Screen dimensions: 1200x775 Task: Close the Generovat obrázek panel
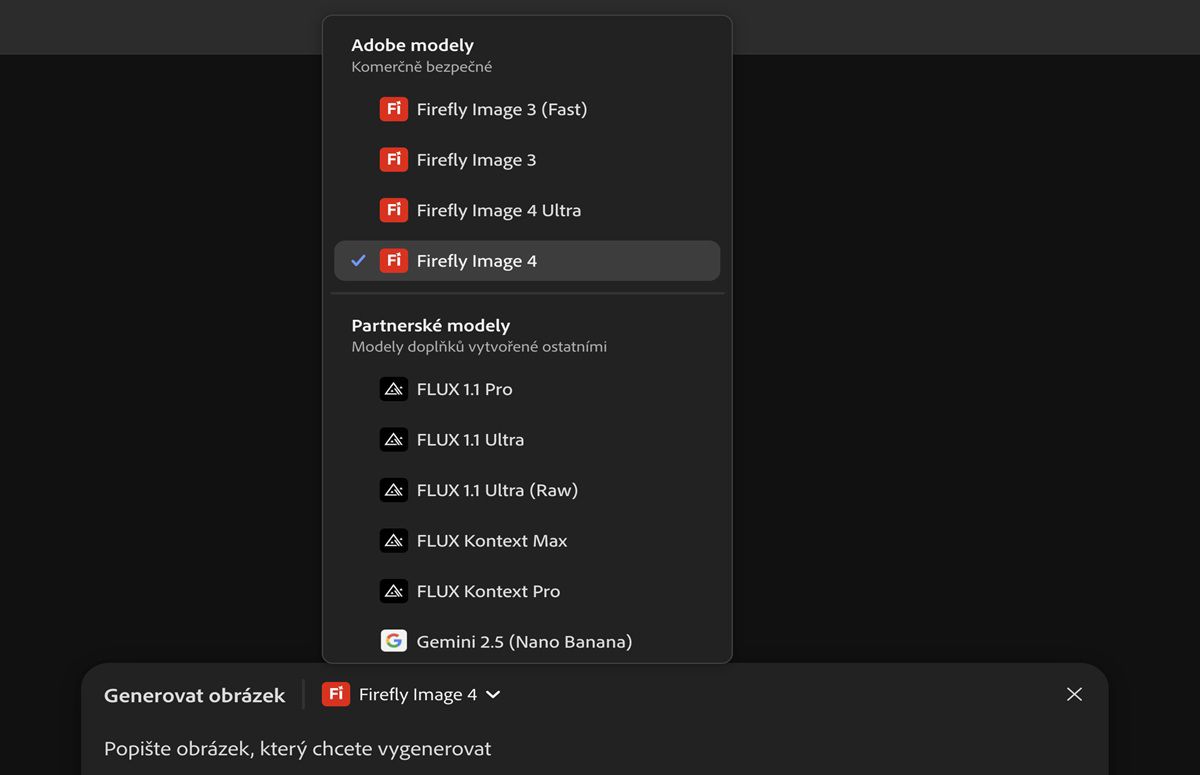point(1074,694)
